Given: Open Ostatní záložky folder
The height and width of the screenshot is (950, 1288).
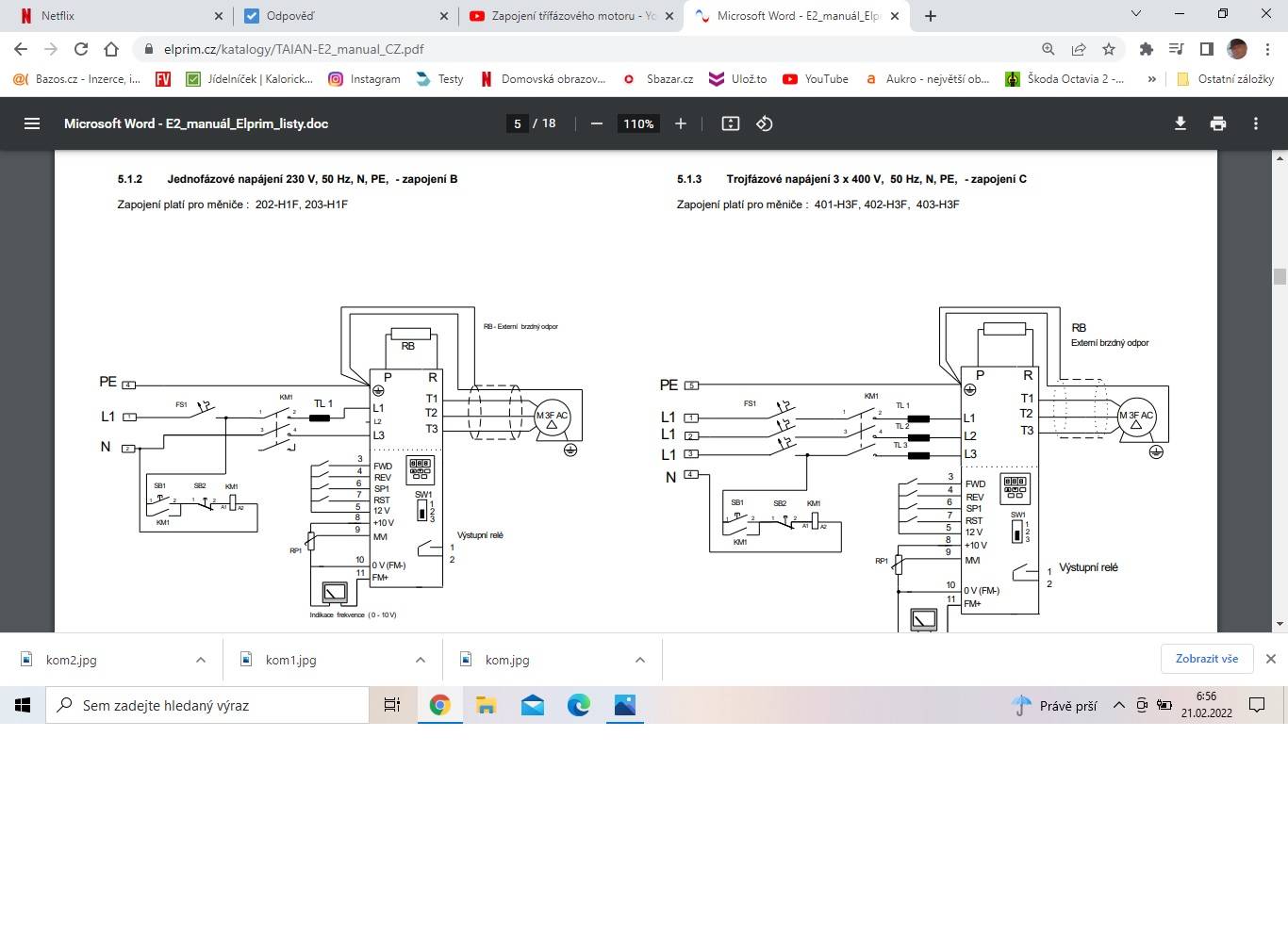Looking at the screenshot, I should point(1225,79).
